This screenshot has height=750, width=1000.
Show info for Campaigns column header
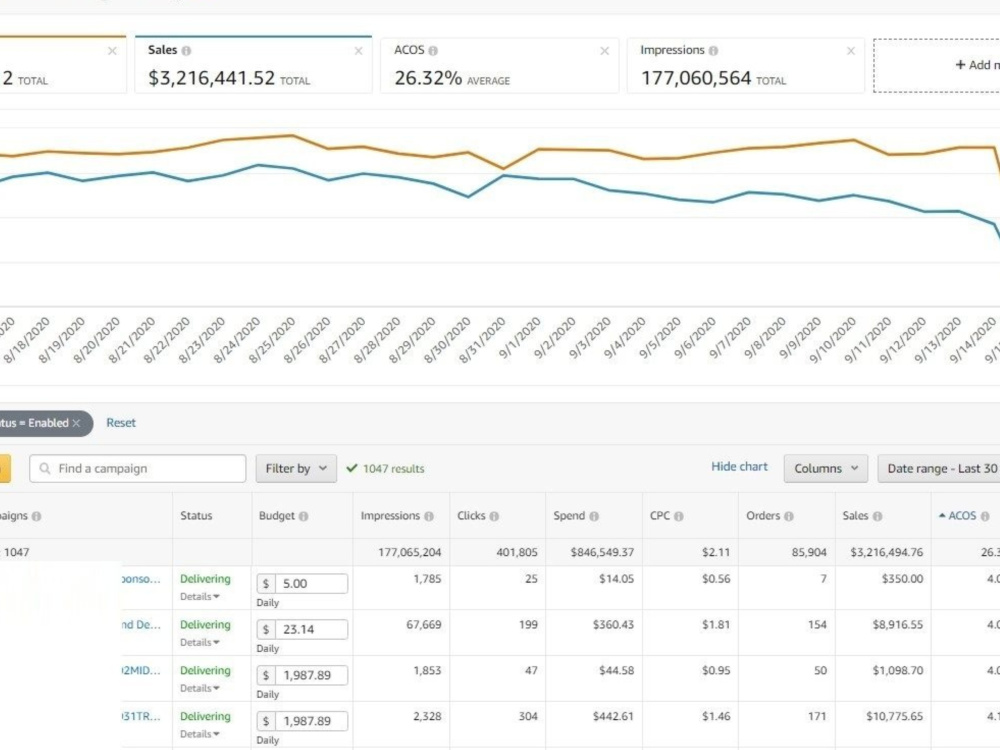36,516
